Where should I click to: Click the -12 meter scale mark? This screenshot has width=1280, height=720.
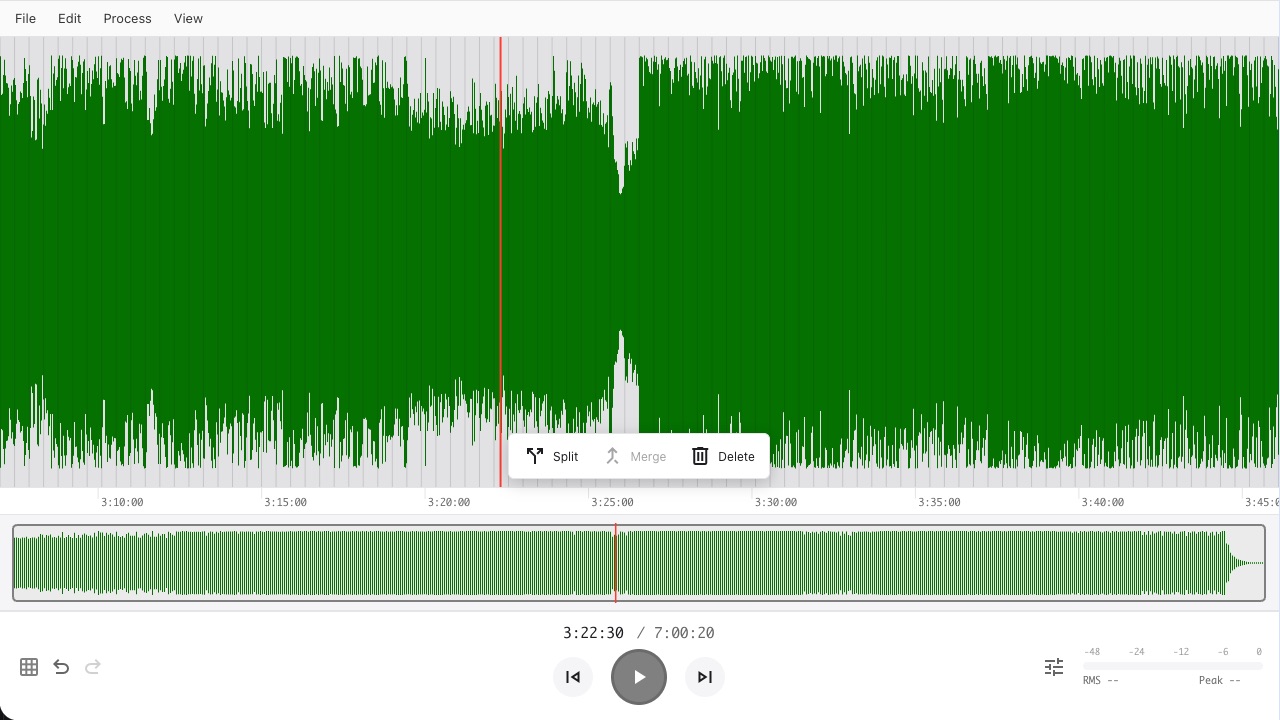pos(1181,652)
